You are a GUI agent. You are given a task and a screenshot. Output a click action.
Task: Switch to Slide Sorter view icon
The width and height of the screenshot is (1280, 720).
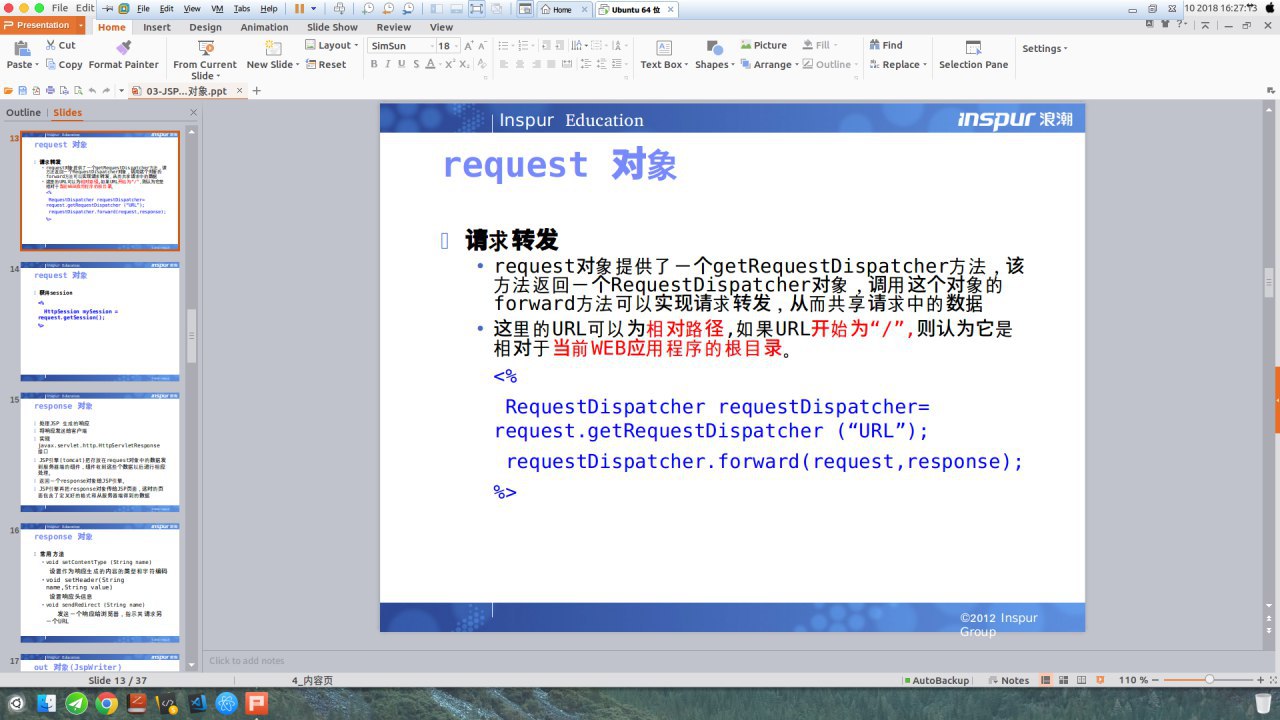pos(1063,680)
